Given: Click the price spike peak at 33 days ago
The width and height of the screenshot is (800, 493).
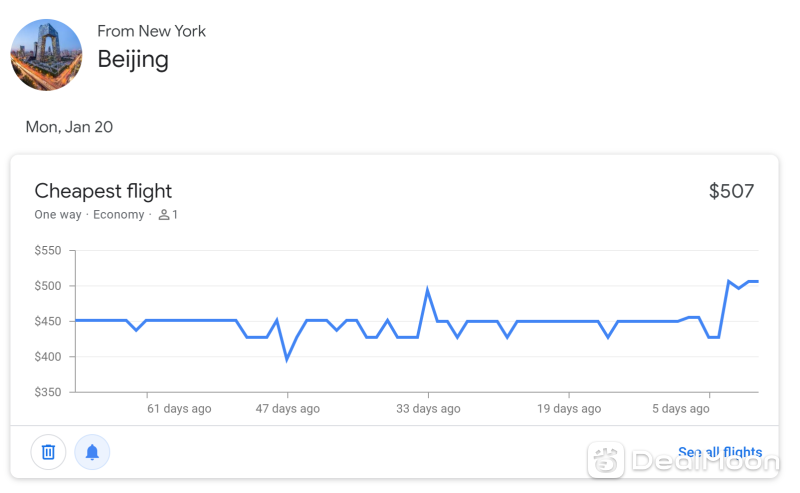Looking at the screenshot, I should (428, 289).
